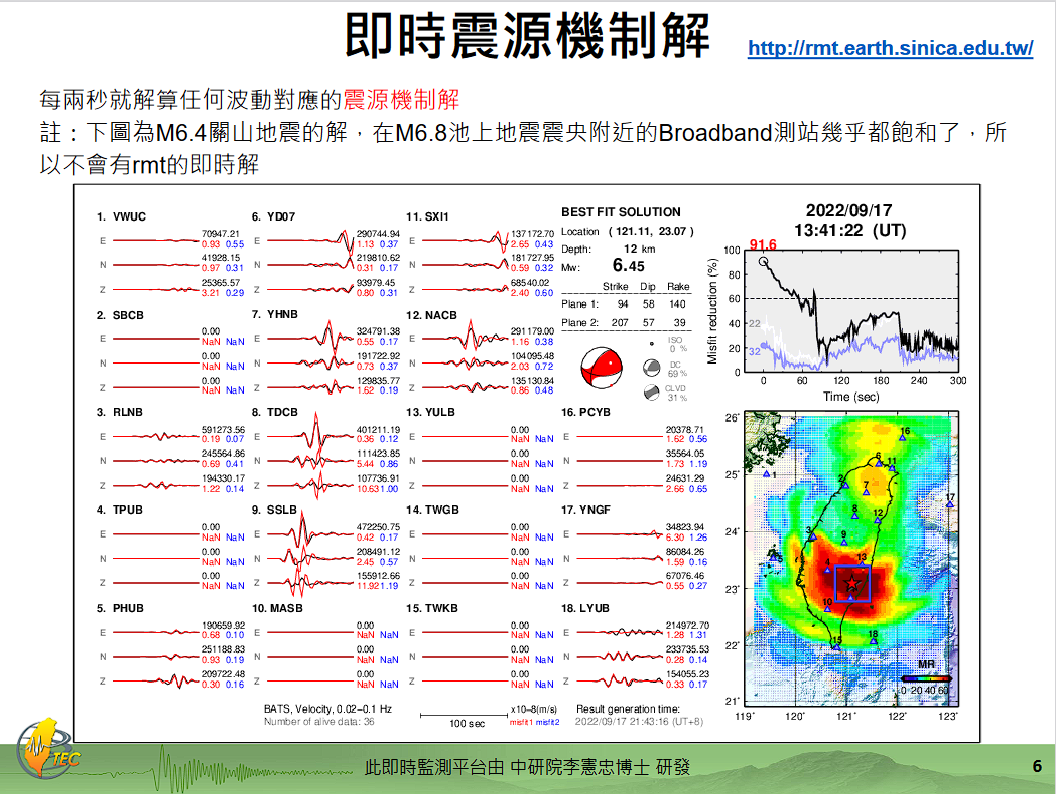Image resolution: width=1056 pixels, height=794 pixels.
Task: Click the amplitude value 591273.56
Action: click(223, 430)
